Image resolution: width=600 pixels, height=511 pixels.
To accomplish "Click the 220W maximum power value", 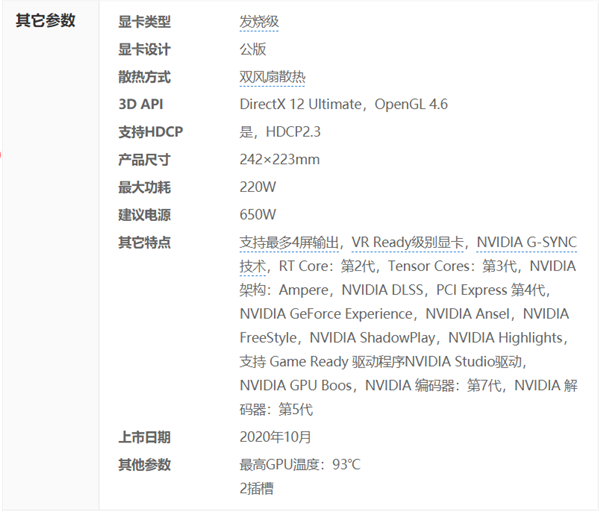I will pyautogui.click(x=257, y=187).
